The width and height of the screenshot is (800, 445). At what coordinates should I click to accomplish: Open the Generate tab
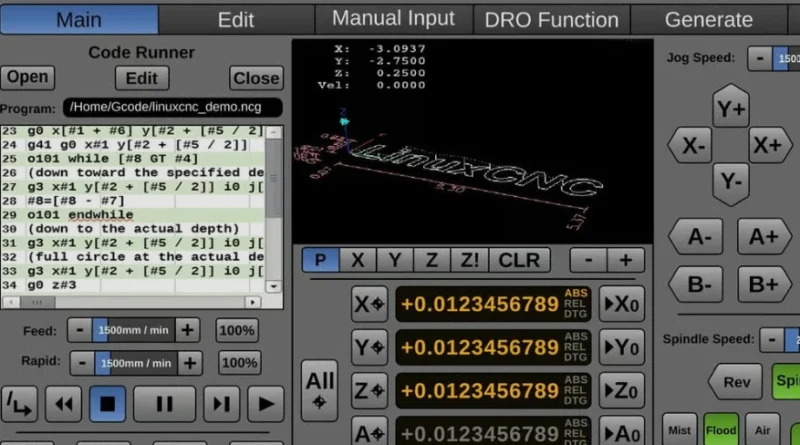[709, 20]
